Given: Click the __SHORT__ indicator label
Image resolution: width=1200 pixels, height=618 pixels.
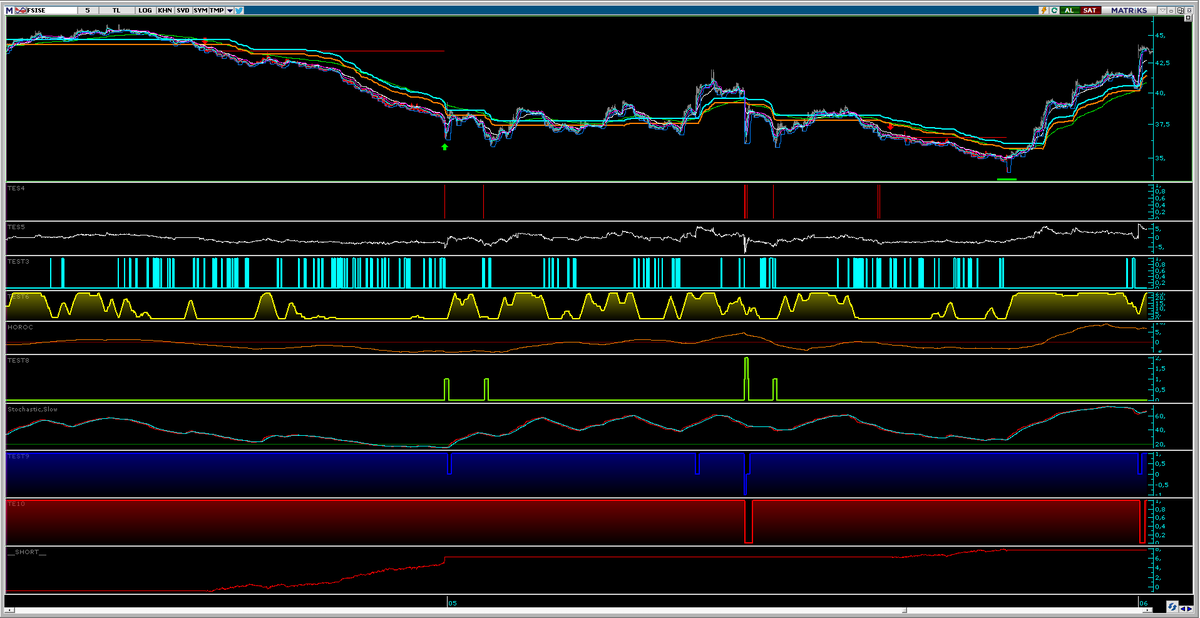Looking at the screenshot, I should 27,551.
